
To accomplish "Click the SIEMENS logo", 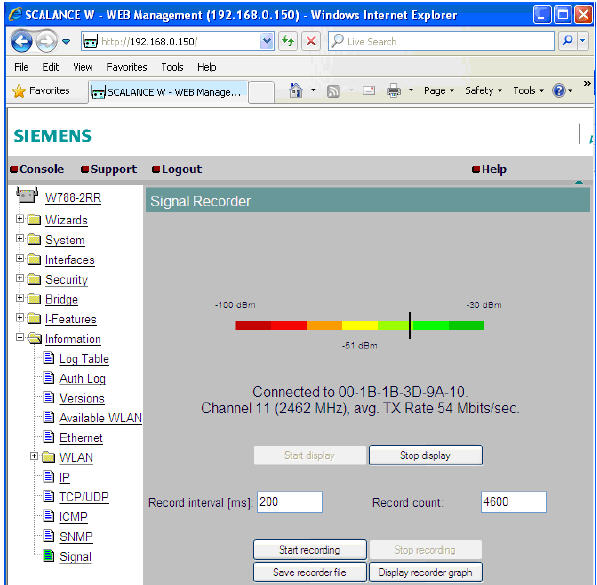I will [x=53, y=136].
